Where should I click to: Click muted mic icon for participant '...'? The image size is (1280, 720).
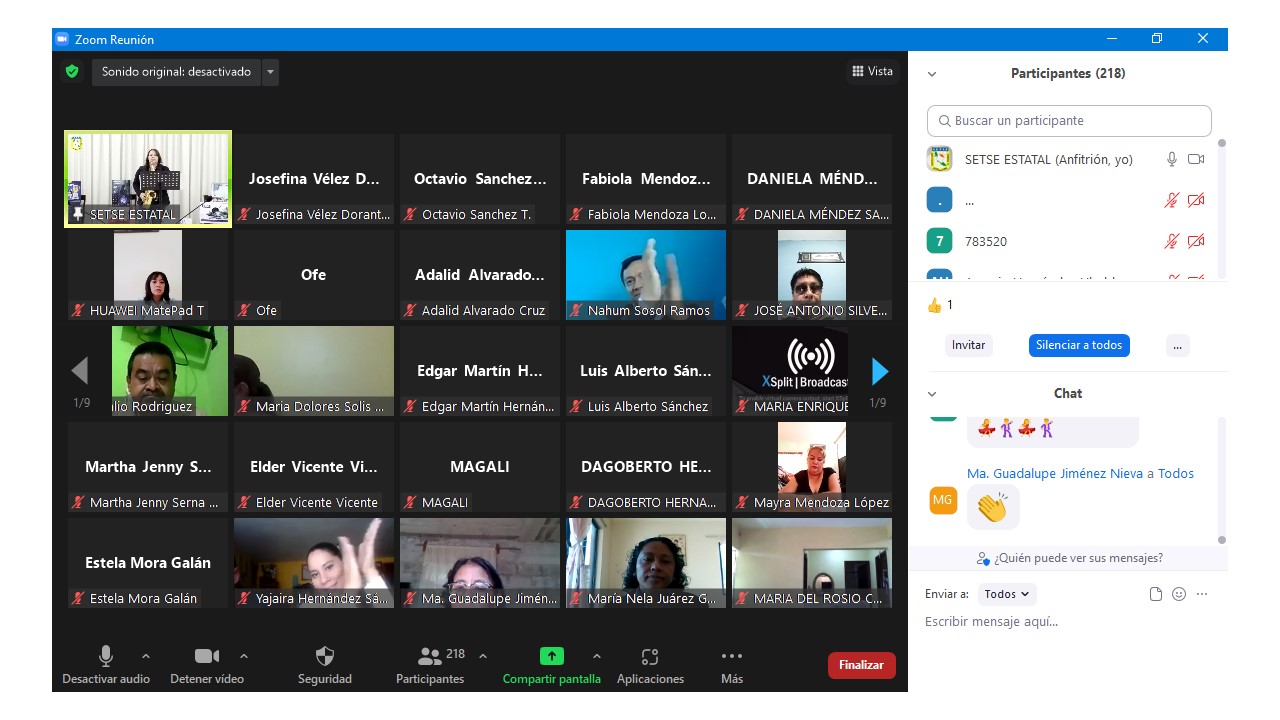(1172, 200)
